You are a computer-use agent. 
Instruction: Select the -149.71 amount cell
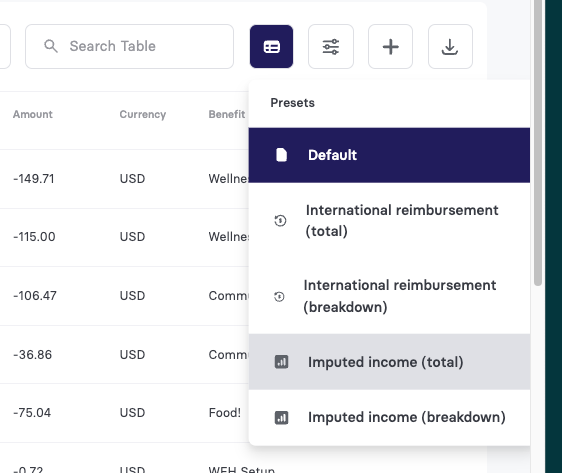tap(34, 178)
